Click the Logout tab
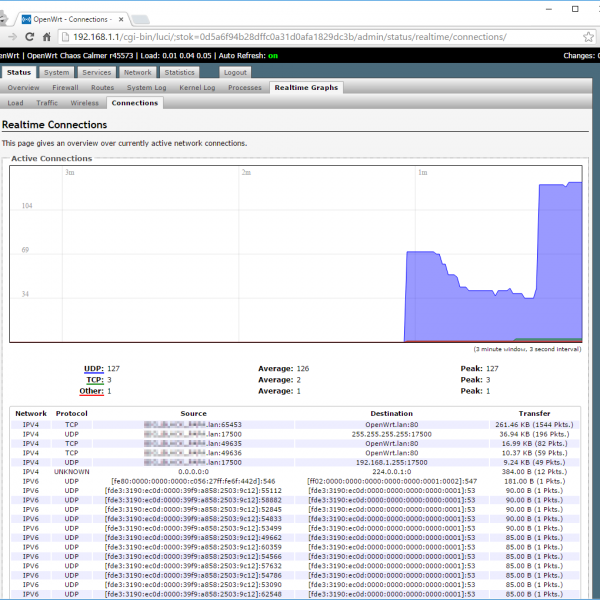The image size is (600, 600). 235,73
